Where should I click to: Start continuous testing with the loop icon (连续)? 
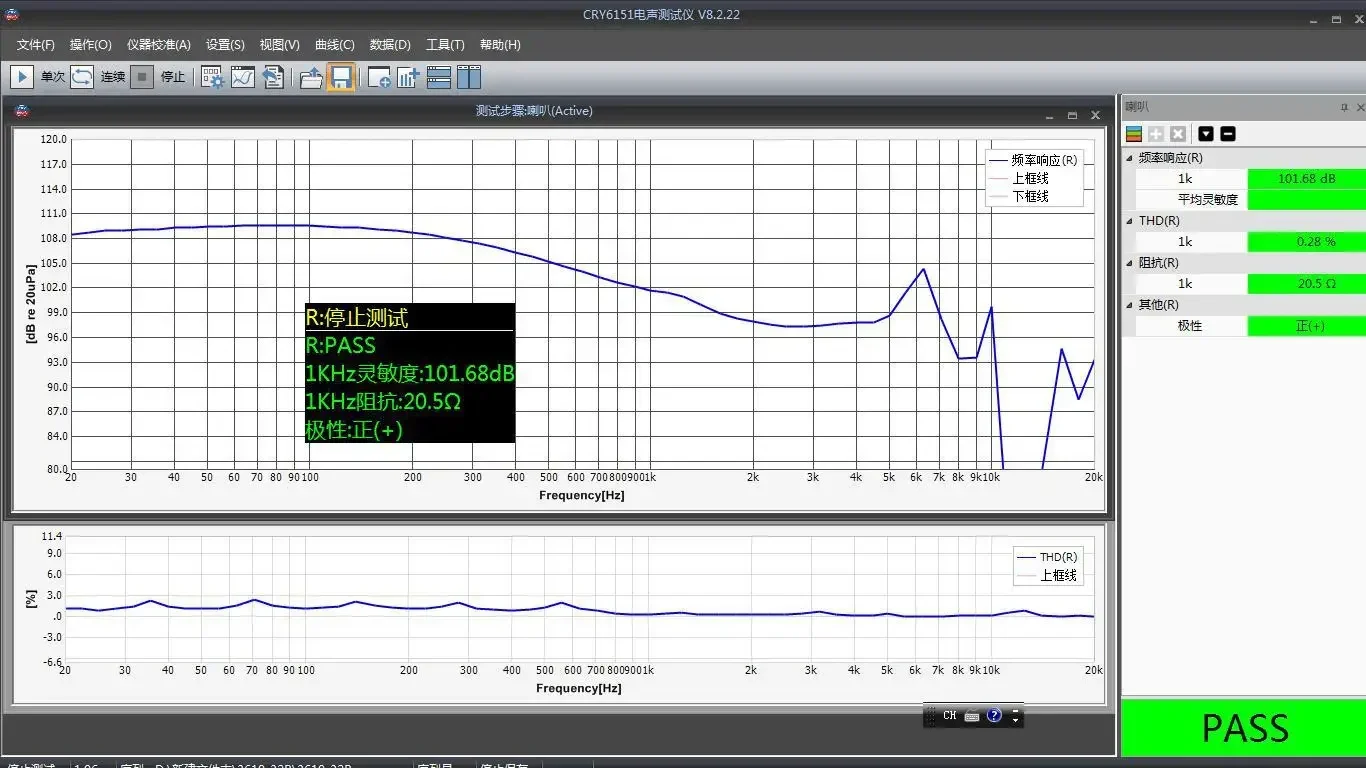[x=82, y=77]
